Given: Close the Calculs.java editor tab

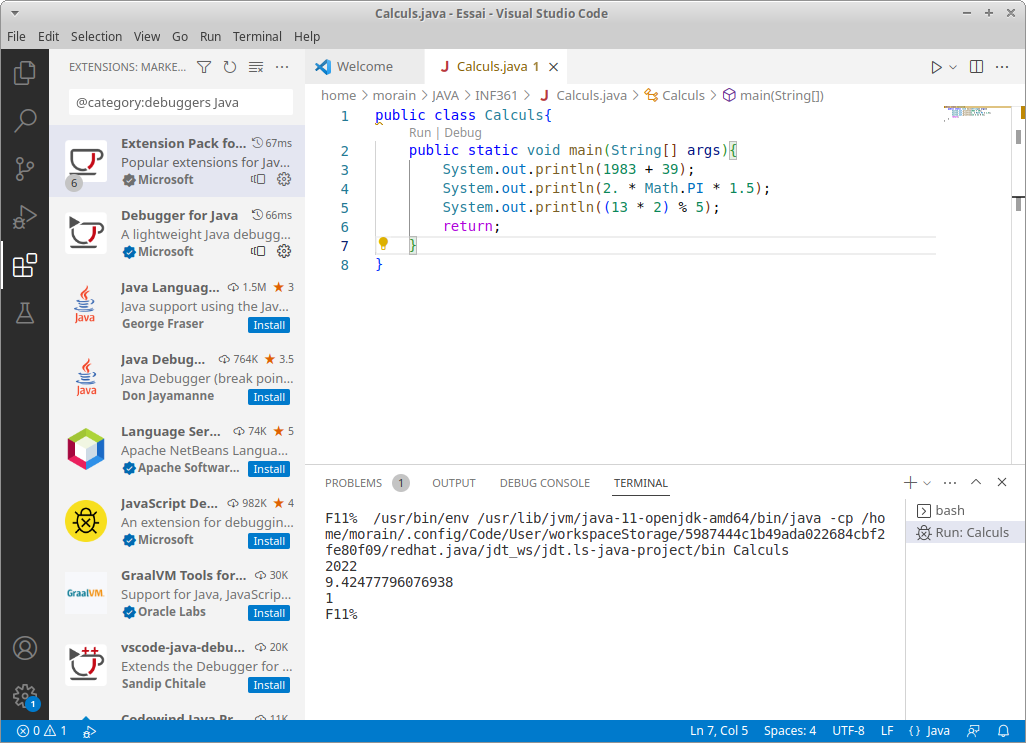Looking at the screenshot, I should tap(554, 67).
